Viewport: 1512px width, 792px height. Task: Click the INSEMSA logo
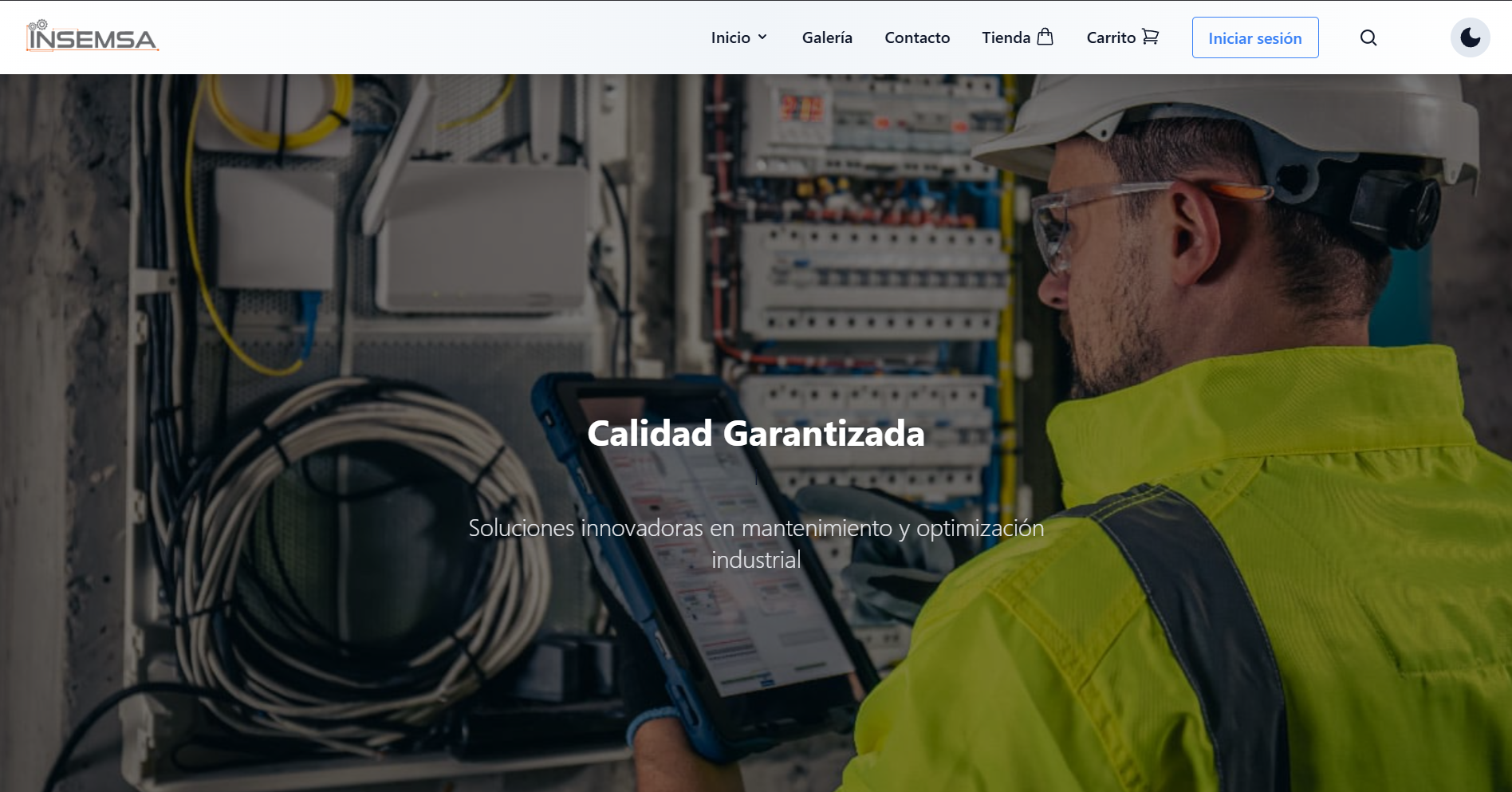93,37
